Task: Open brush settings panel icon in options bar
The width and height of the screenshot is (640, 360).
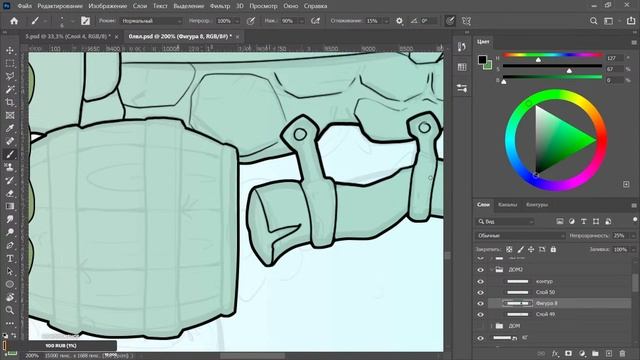Action: (x=85, y=21)
